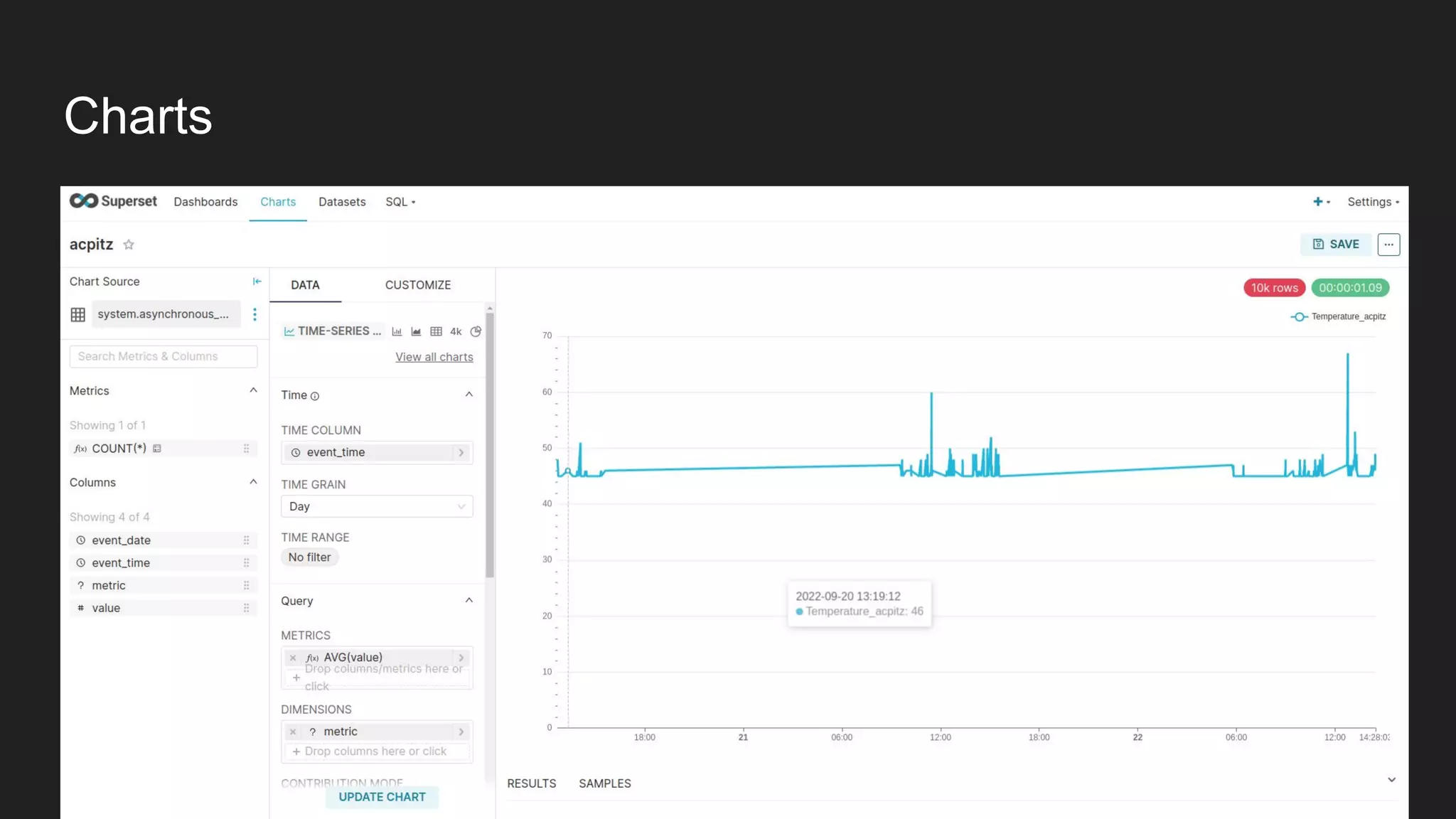Switch to the bar chart type icon
This screenshot has width=1456, height=819.
[x=397, y=331]
